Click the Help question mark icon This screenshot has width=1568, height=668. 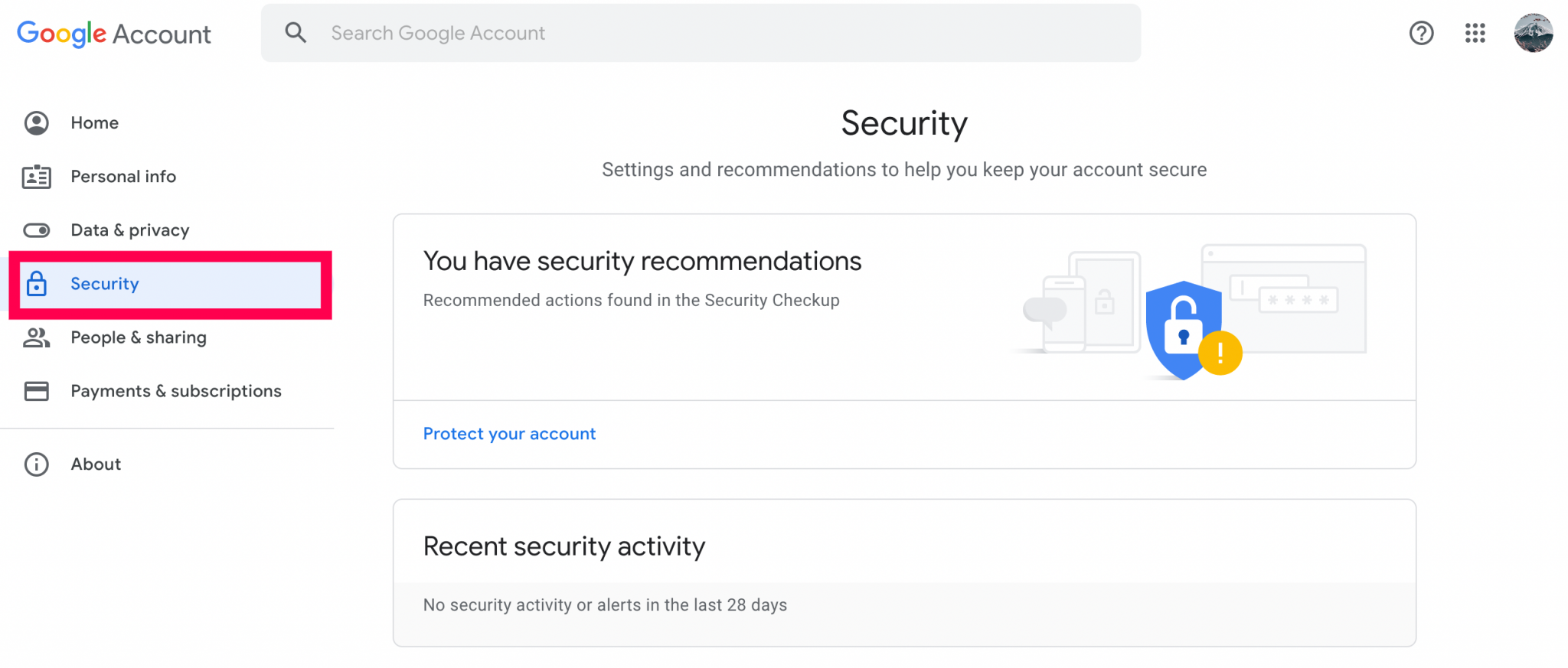tap(1421, 33)
